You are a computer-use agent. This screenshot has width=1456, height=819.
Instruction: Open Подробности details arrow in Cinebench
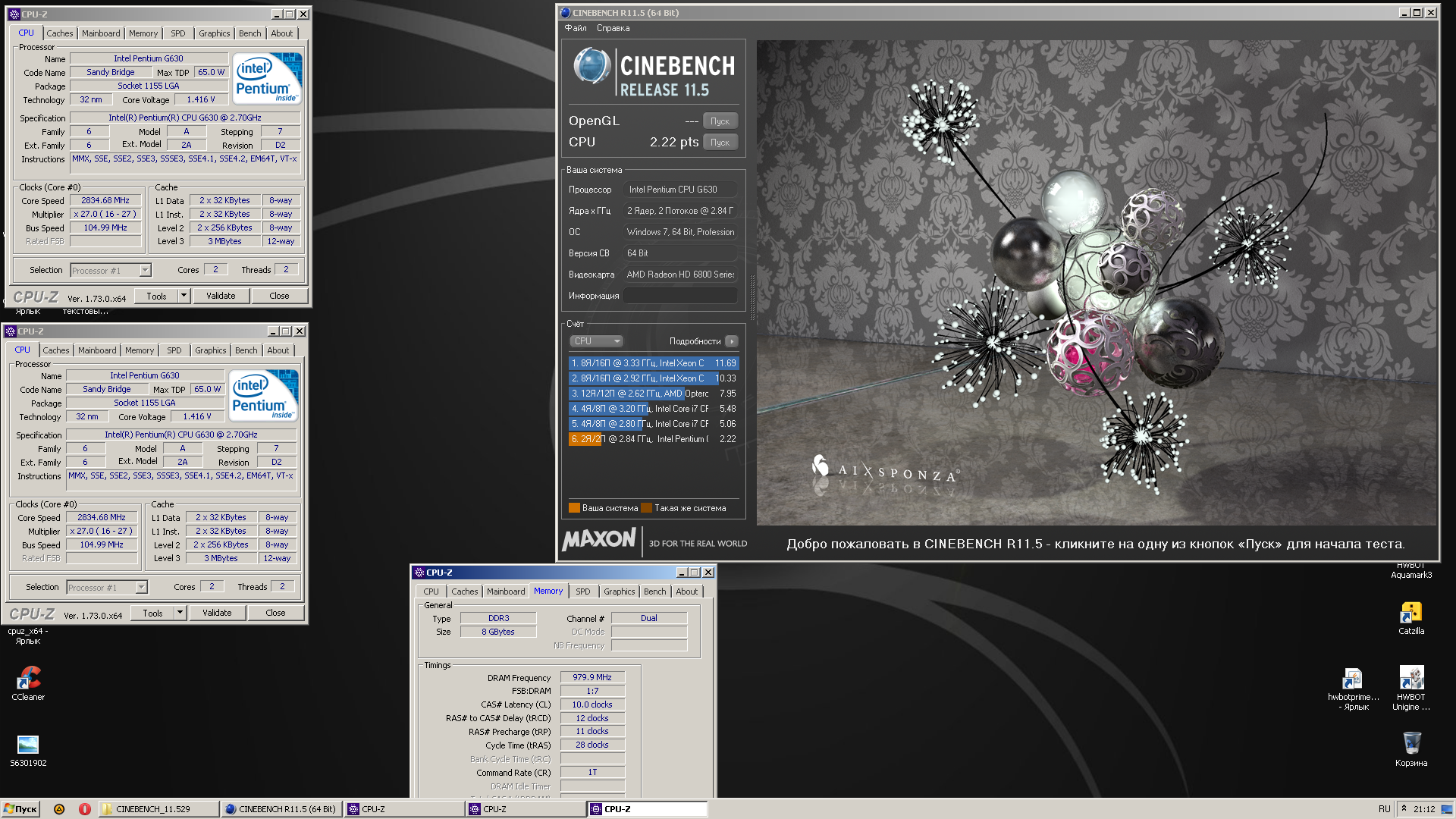(732, 341)
